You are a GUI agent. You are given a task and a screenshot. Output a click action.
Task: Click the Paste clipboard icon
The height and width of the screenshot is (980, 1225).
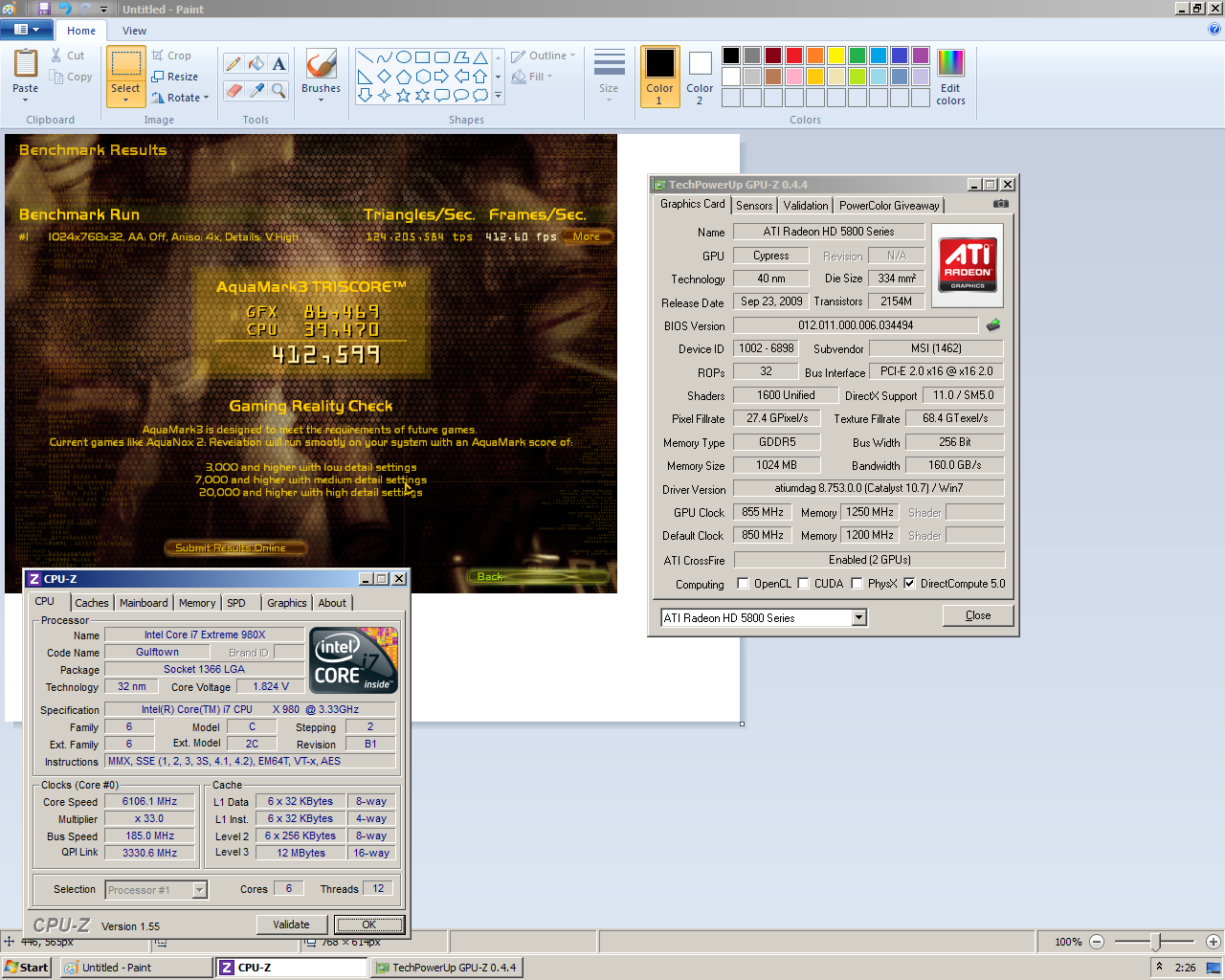pos(26,64)
